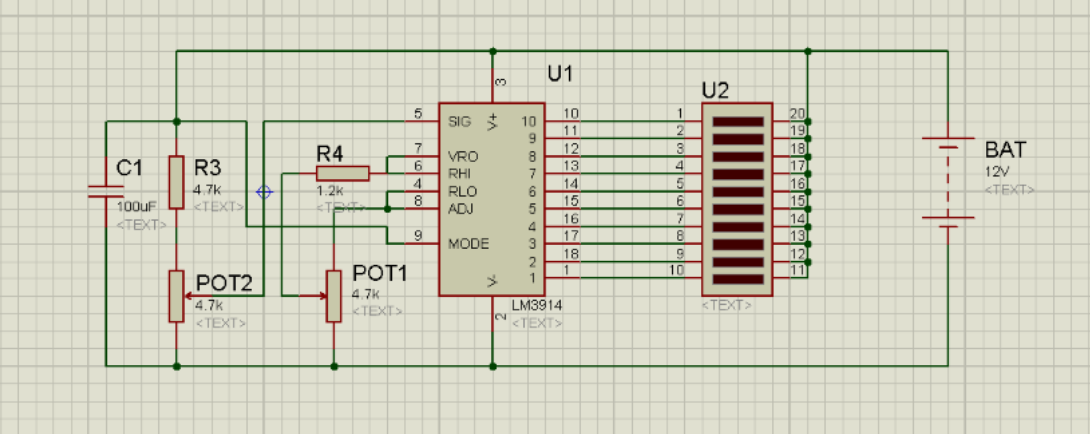Viewport: 1090px width, 434px height.
Task: Click the red wiper arrow of POT1
Action: 313,296
